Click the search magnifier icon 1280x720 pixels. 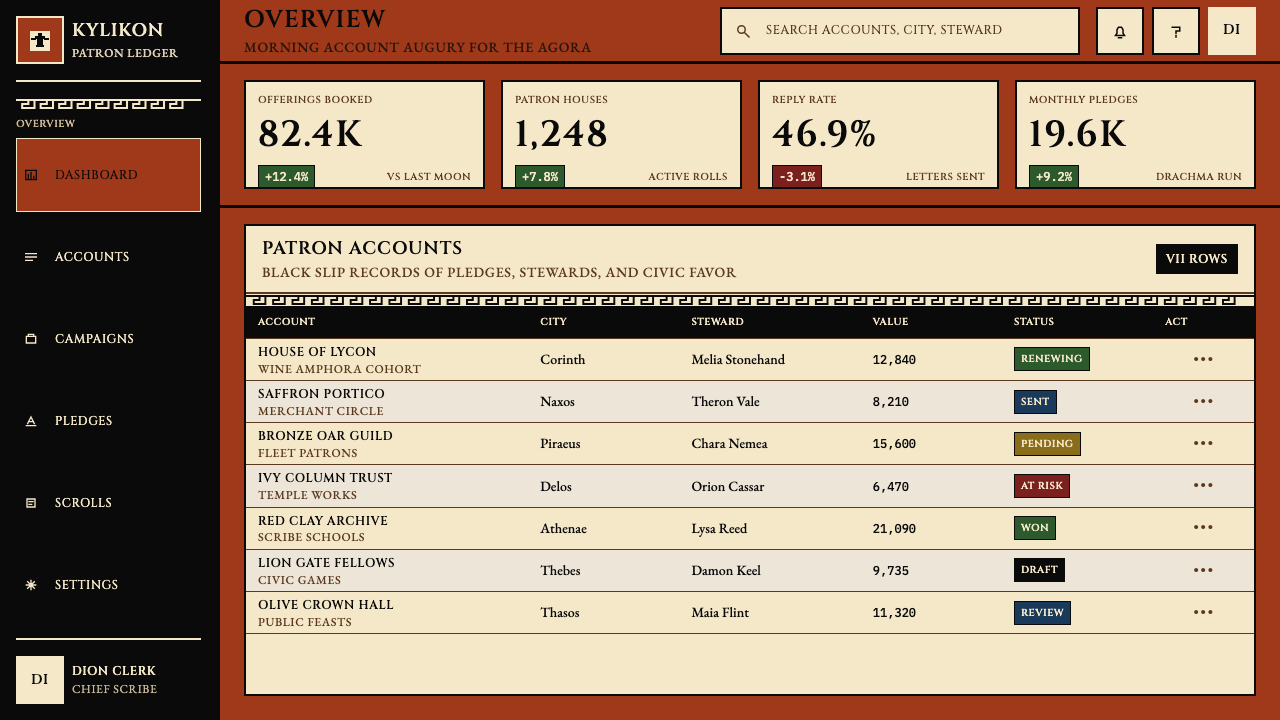(x=743, y=31)
